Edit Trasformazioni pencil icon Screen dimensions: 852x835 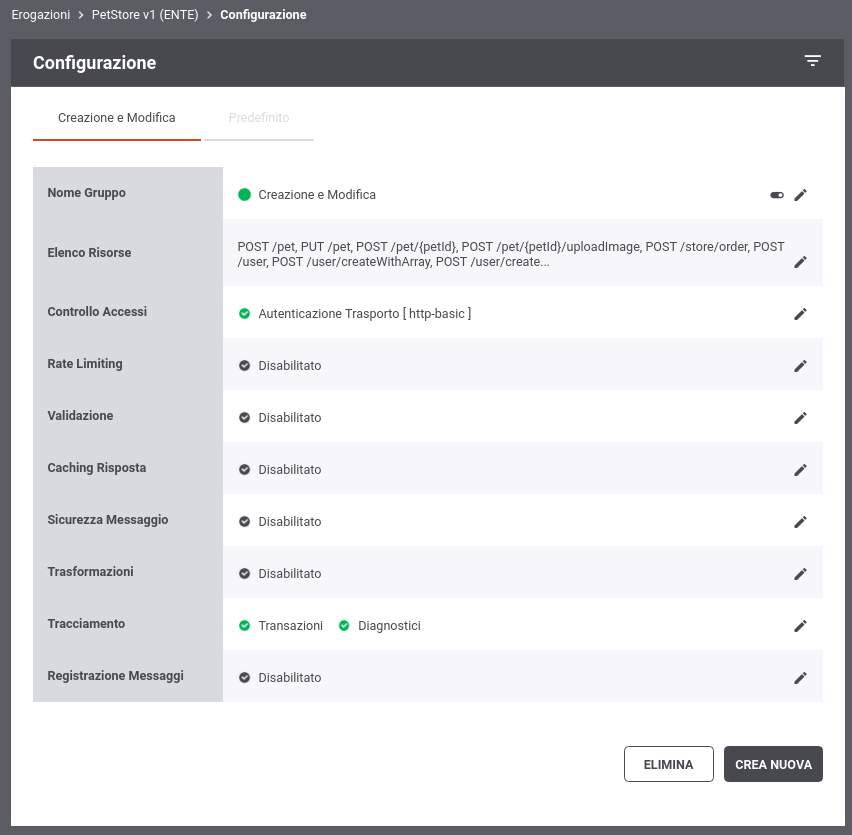click(800, 574)
